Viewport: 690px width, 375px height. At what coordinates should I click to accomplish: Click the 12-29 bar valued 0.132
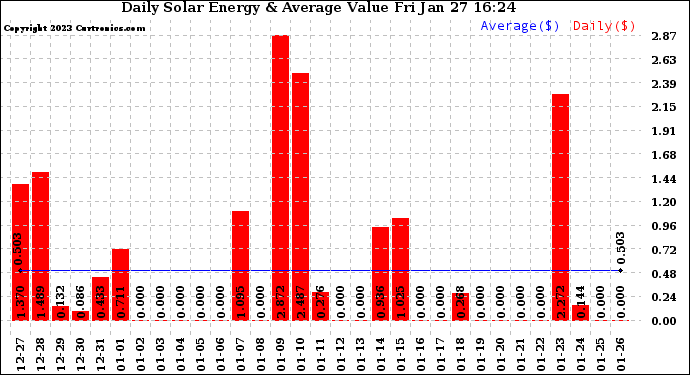click(x=60, y=313)
